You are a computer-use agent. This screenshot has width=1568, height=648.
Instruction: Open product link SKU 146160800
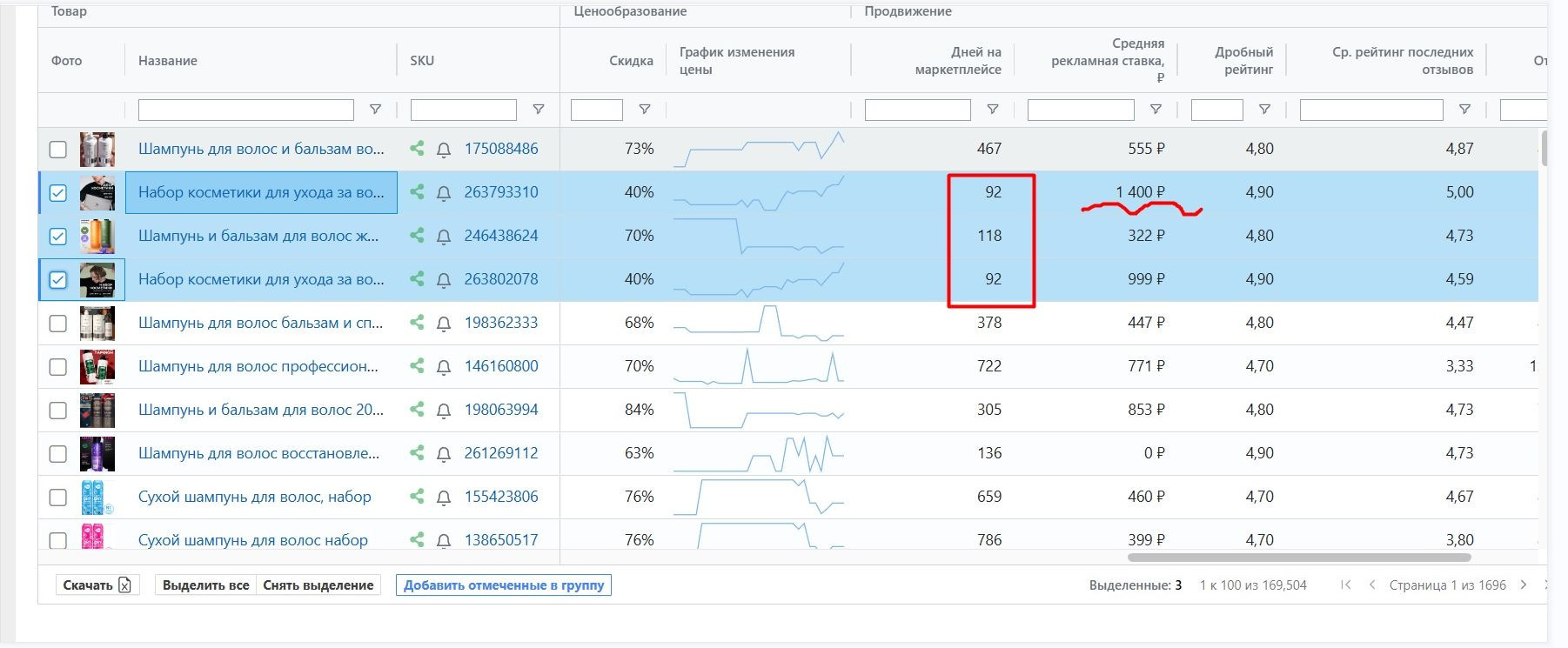500,366
